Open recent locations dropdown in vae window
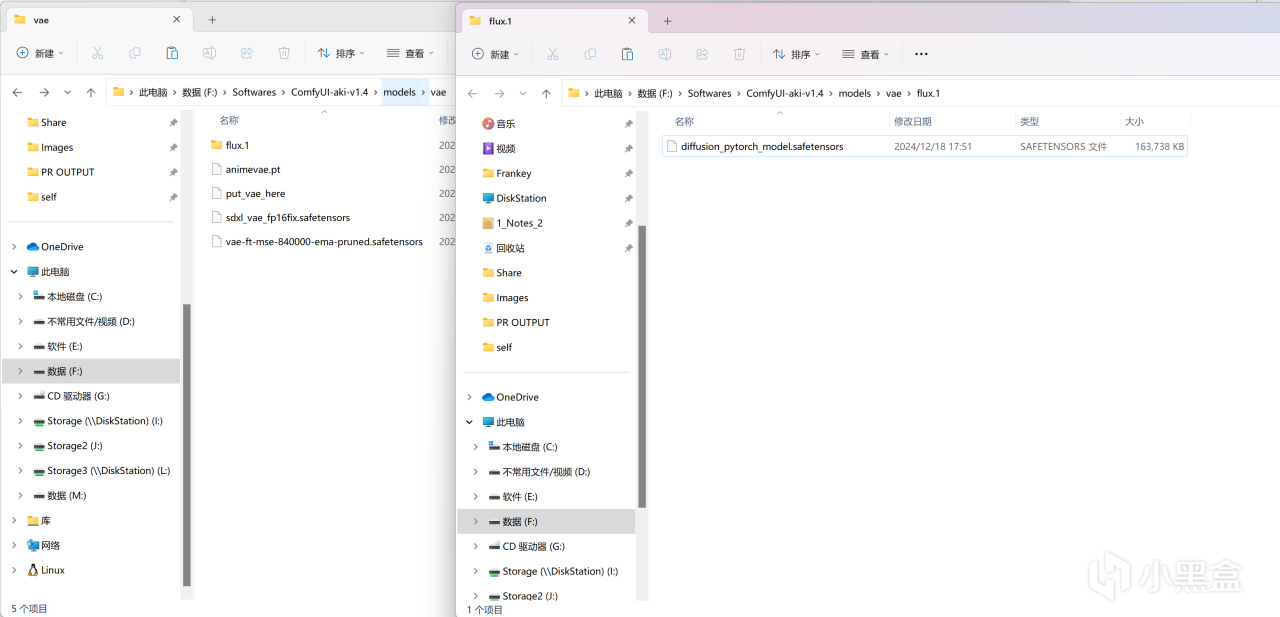The image size is (1280, 617). [x=67, y=92]
